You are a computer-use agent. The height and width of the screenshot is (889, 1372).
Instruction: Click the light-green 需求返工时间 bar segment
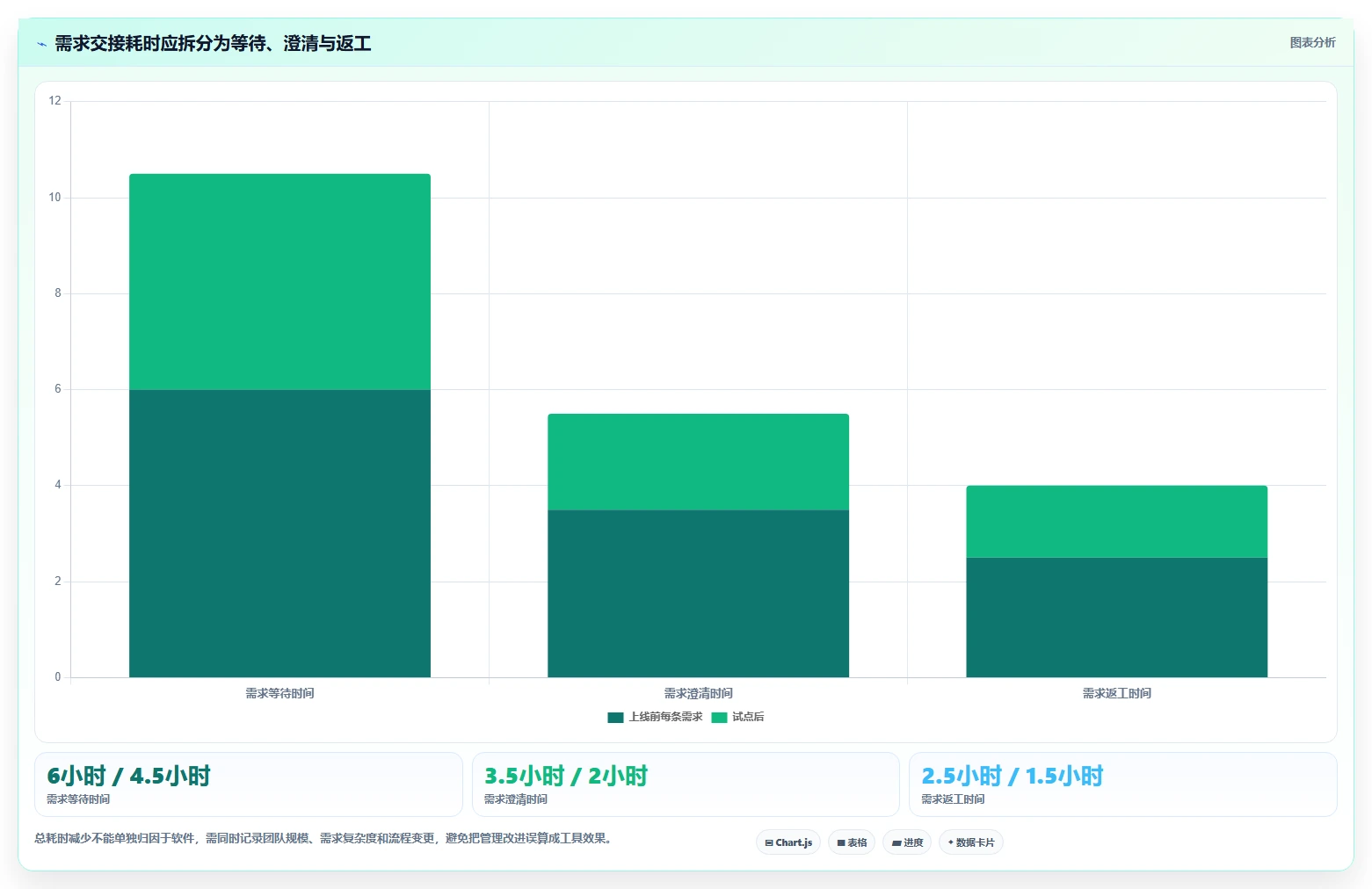pyautogui.click(x=1116, y=522)
